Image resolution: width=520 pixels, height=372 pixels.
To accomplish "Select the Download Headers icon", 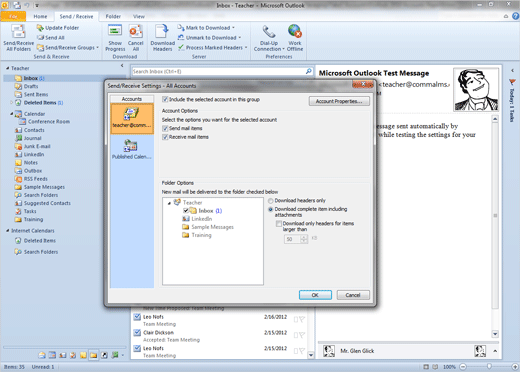I will [x=162, y=31].
